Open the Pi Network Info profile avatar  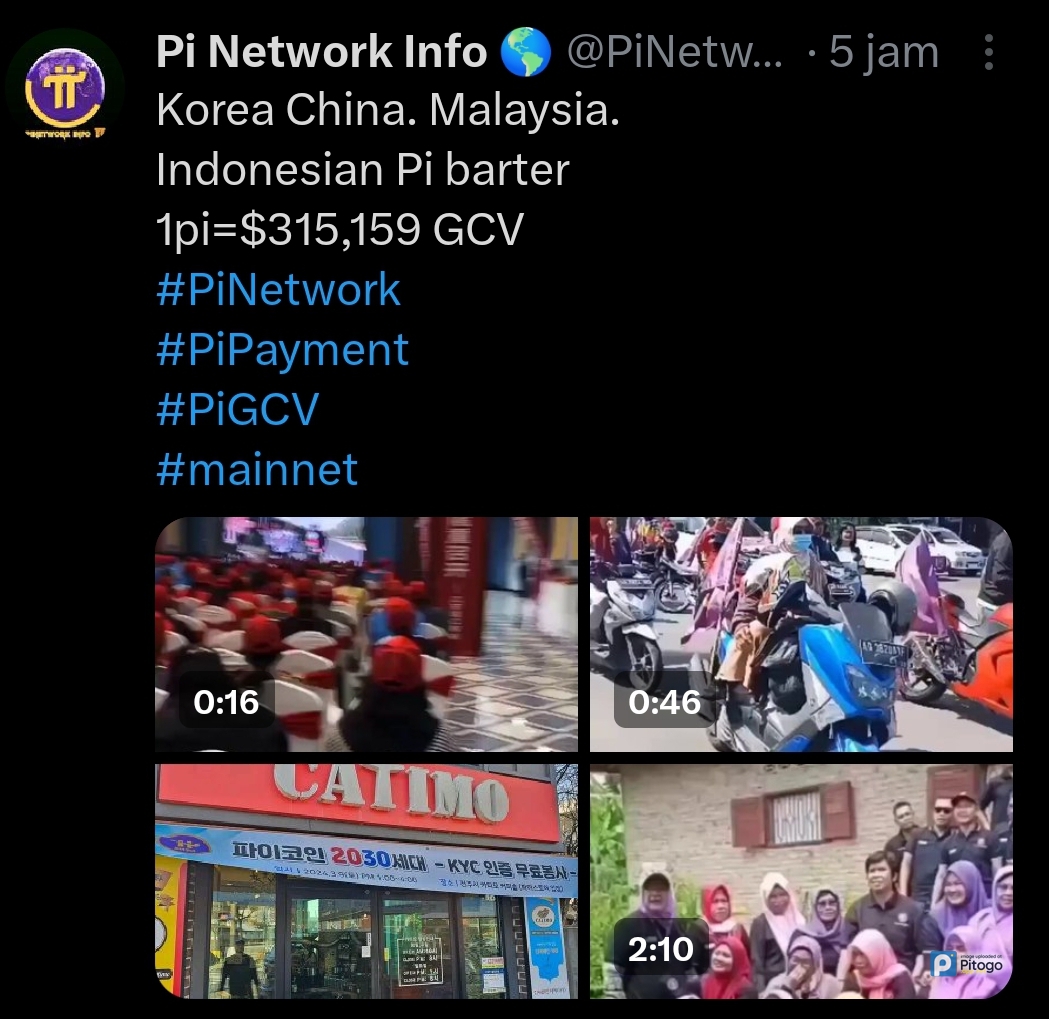(x=65, y=90)
